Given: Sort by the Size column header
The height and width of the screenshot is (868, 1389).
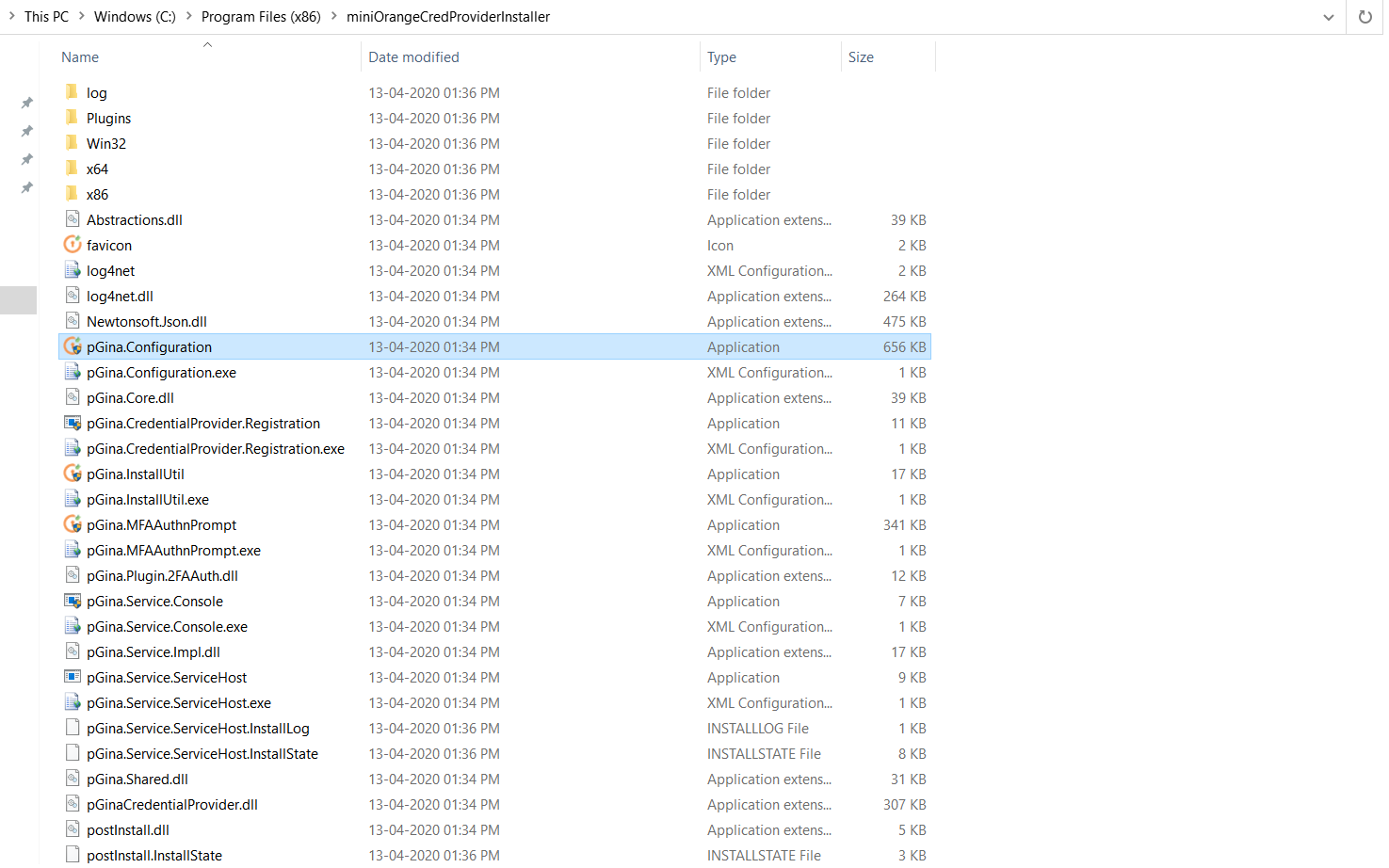Looking at the screenshot, I should 861,57.
